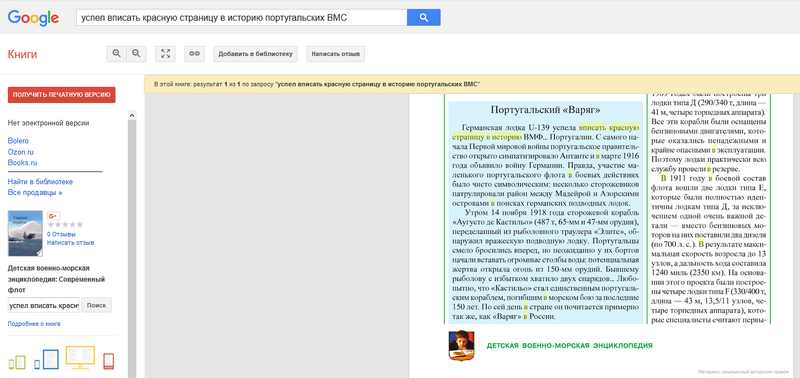The width and height of the screenshot is (800, 378).
Task: Click the yellow desktop monitor icon
Action: [x=80, y=358]
